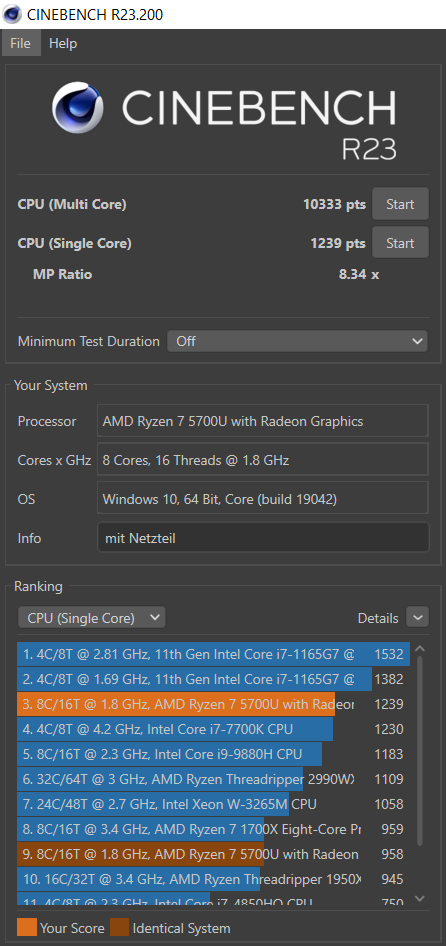Open the Minimum Test Duration dropdown
This screenshot has width=446, height=946.
(x=297, y=341)
